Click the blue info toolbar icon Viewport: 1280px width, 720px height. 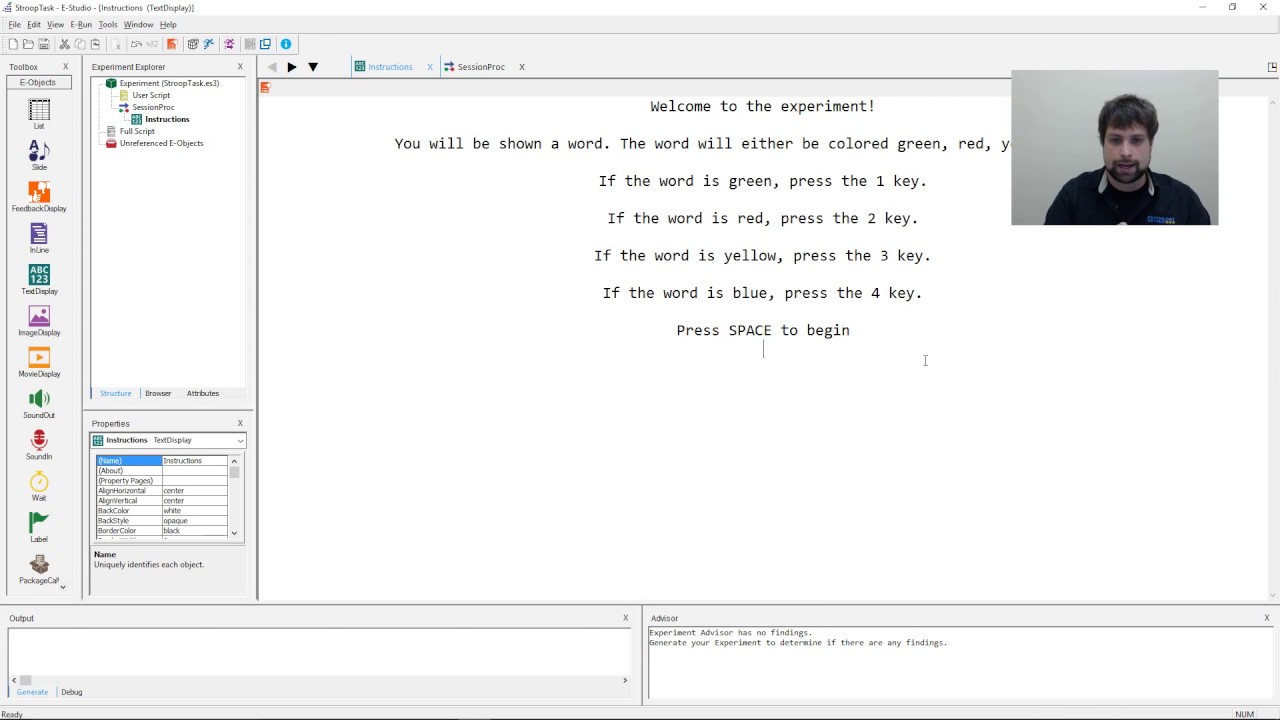[286, 44]
